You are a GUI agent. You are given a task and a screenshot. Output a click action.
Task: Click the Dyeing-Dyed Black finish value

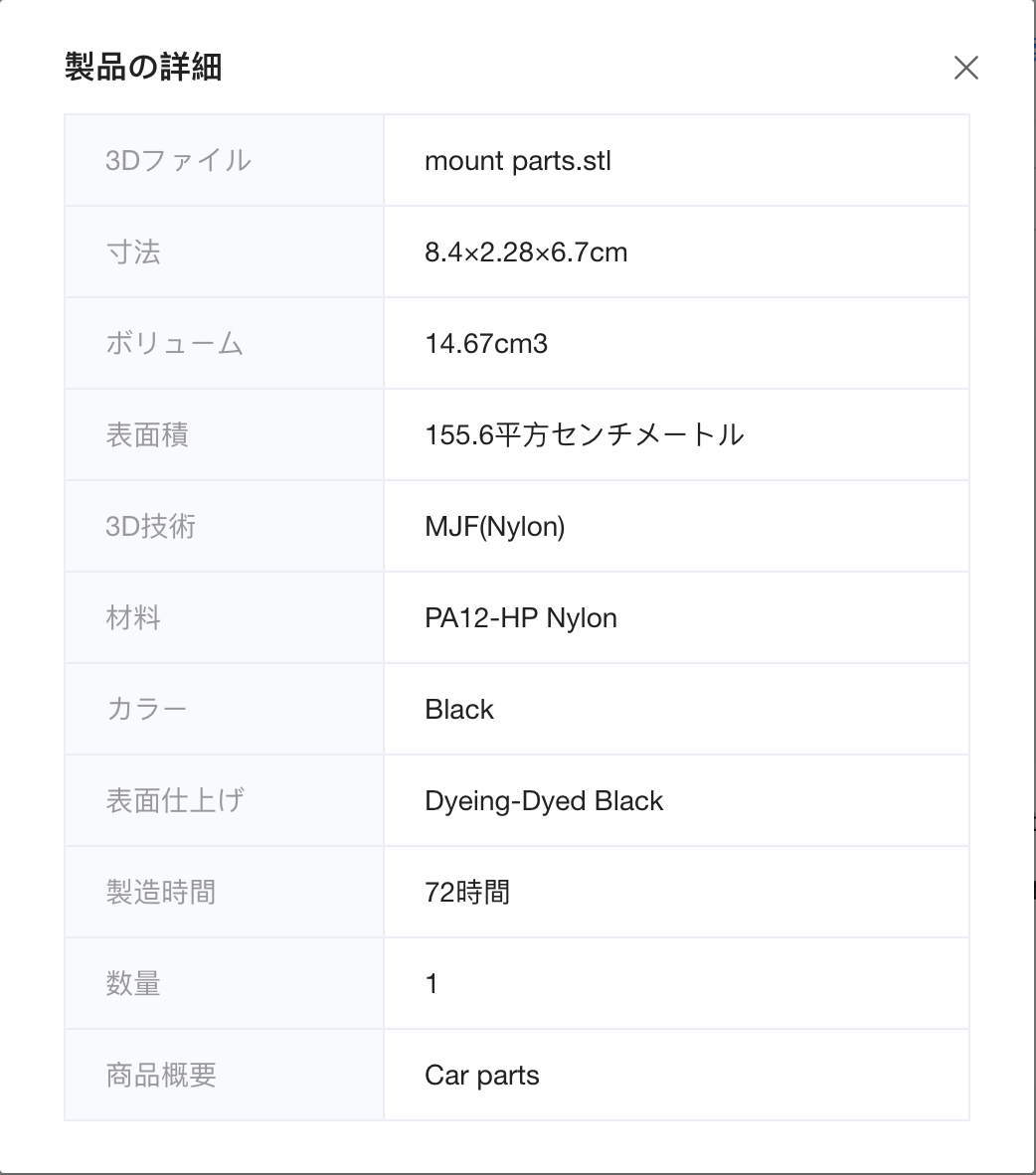pyautogui.click(x=544, y=800)
